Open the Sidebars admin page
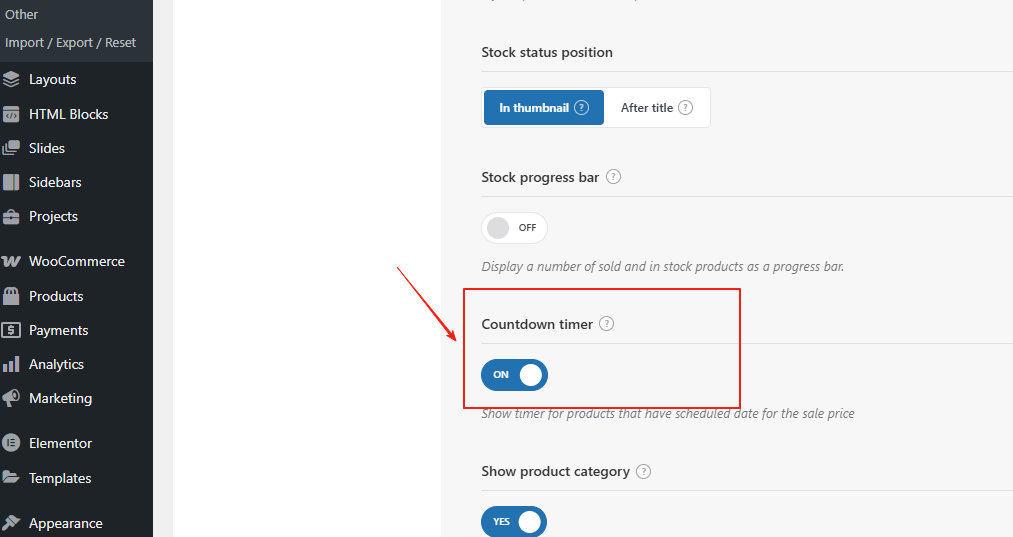Viewport: 1013px width, 537px height. pos(55,182)
